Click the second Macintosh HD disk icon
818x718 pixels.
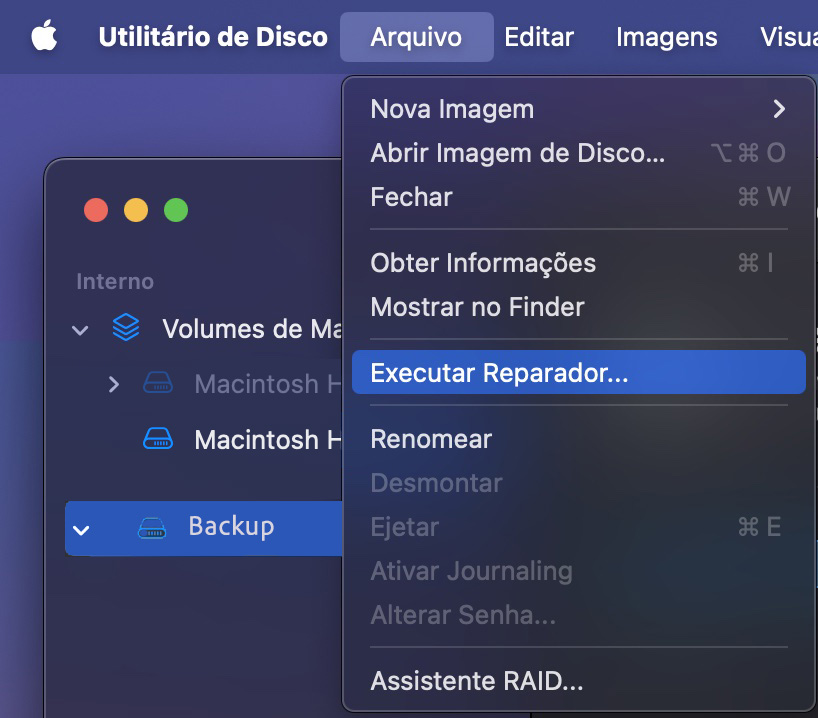(x=158, y=439)
